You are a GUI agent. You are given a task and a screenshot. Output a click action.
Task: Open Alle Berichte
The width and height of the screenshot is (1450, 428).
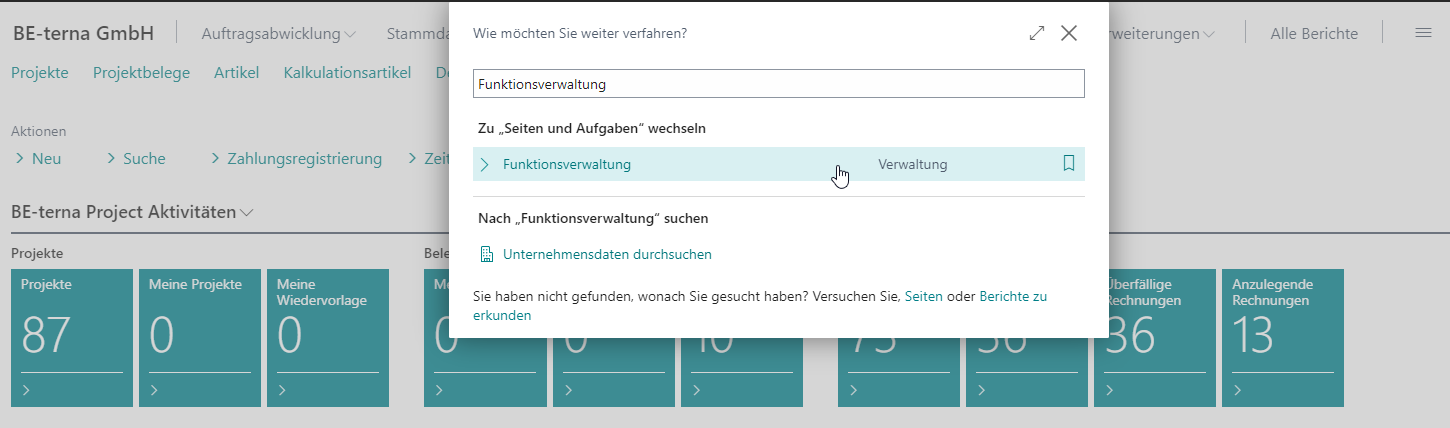[1313, 34]
